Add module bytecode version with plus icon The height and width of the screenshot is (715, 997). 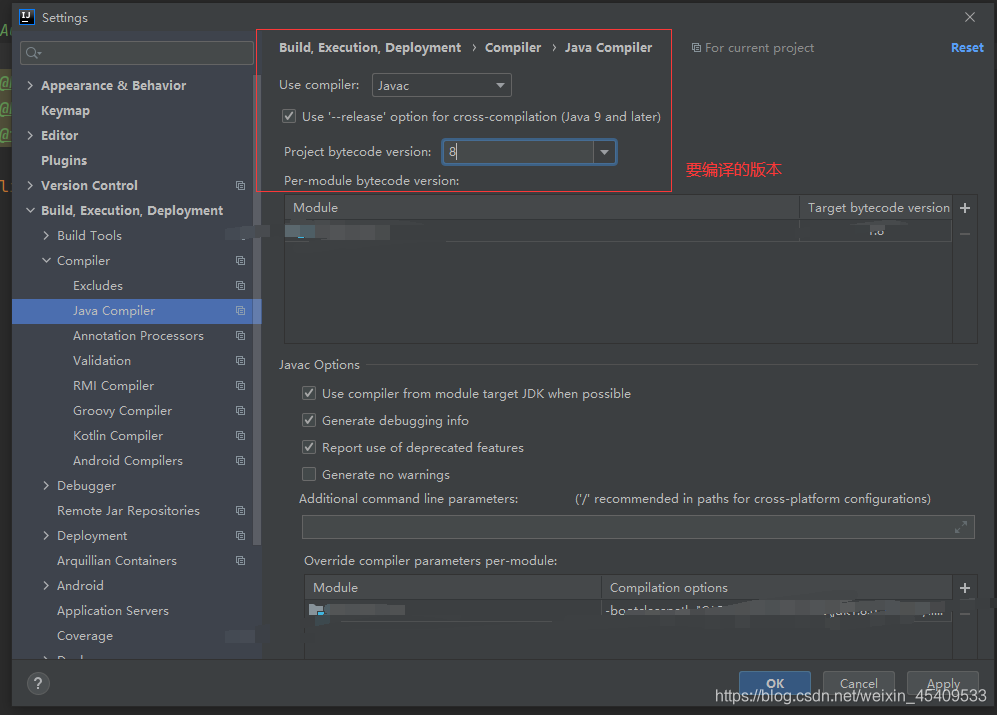965,208
